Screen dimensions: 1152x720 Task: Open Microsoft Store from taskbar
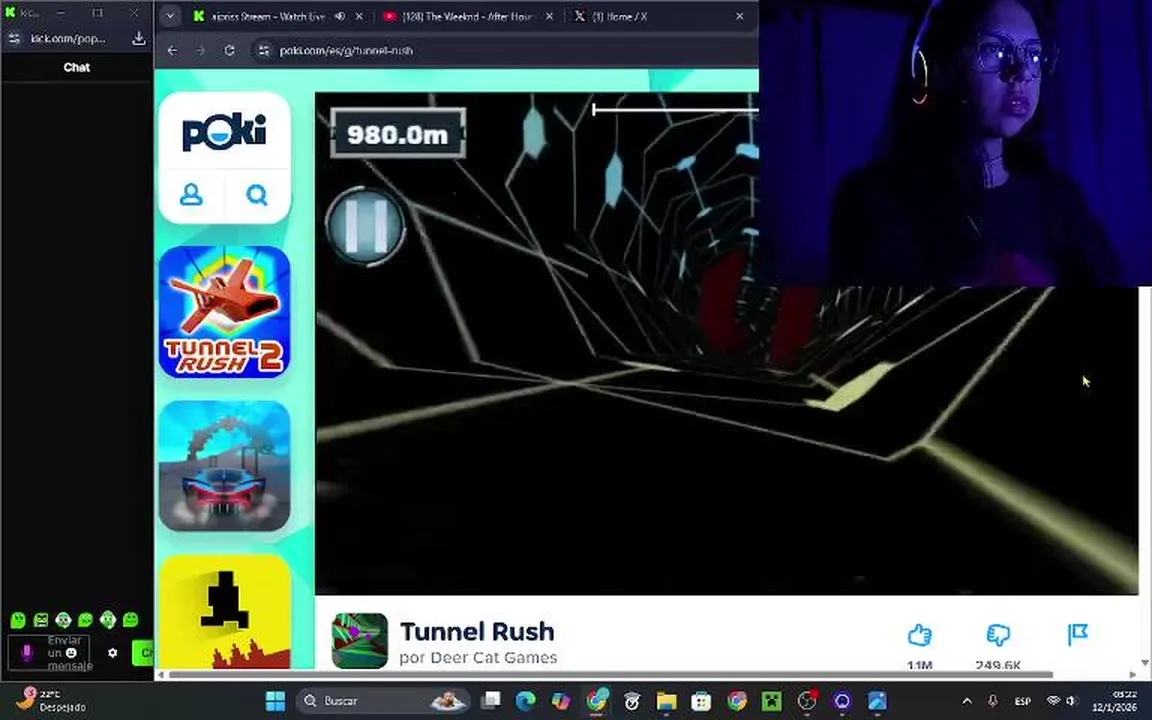[702, 701]
